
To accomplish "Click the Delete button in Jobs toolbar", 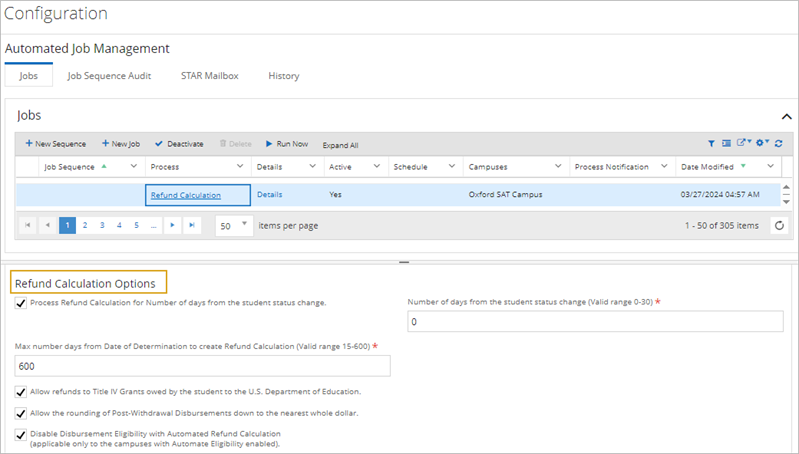I will pos(235,144).
